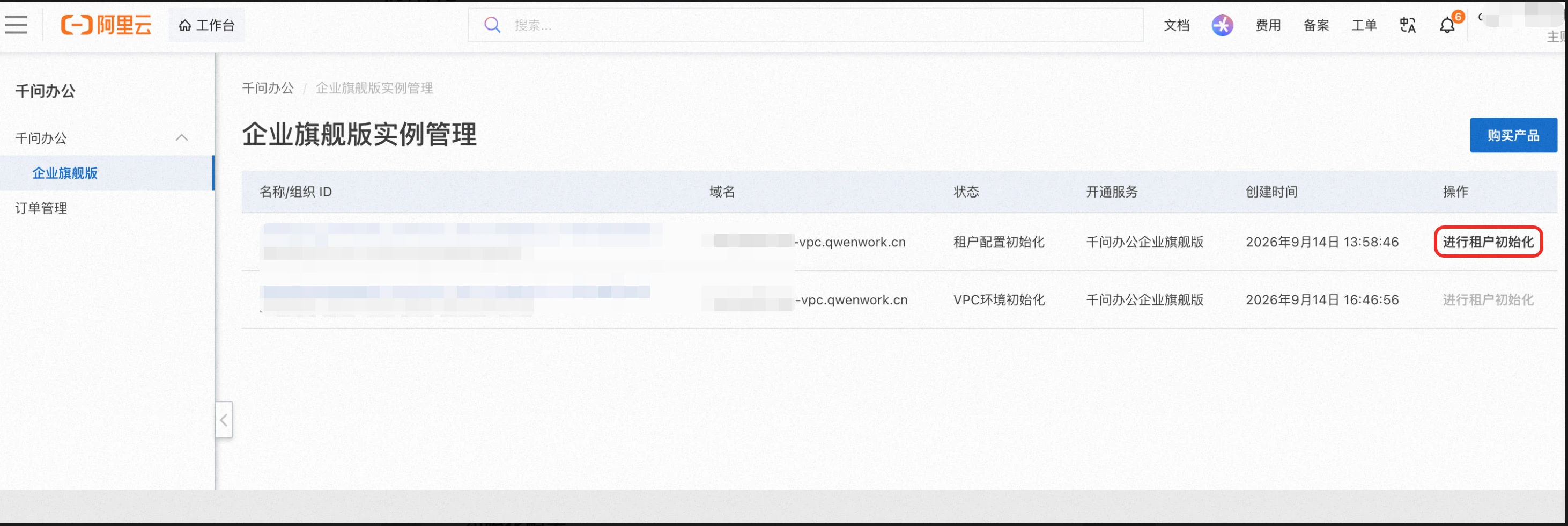Open the 工作台 home button
This screenshot has width=1568, height=526.
point(206,25)
